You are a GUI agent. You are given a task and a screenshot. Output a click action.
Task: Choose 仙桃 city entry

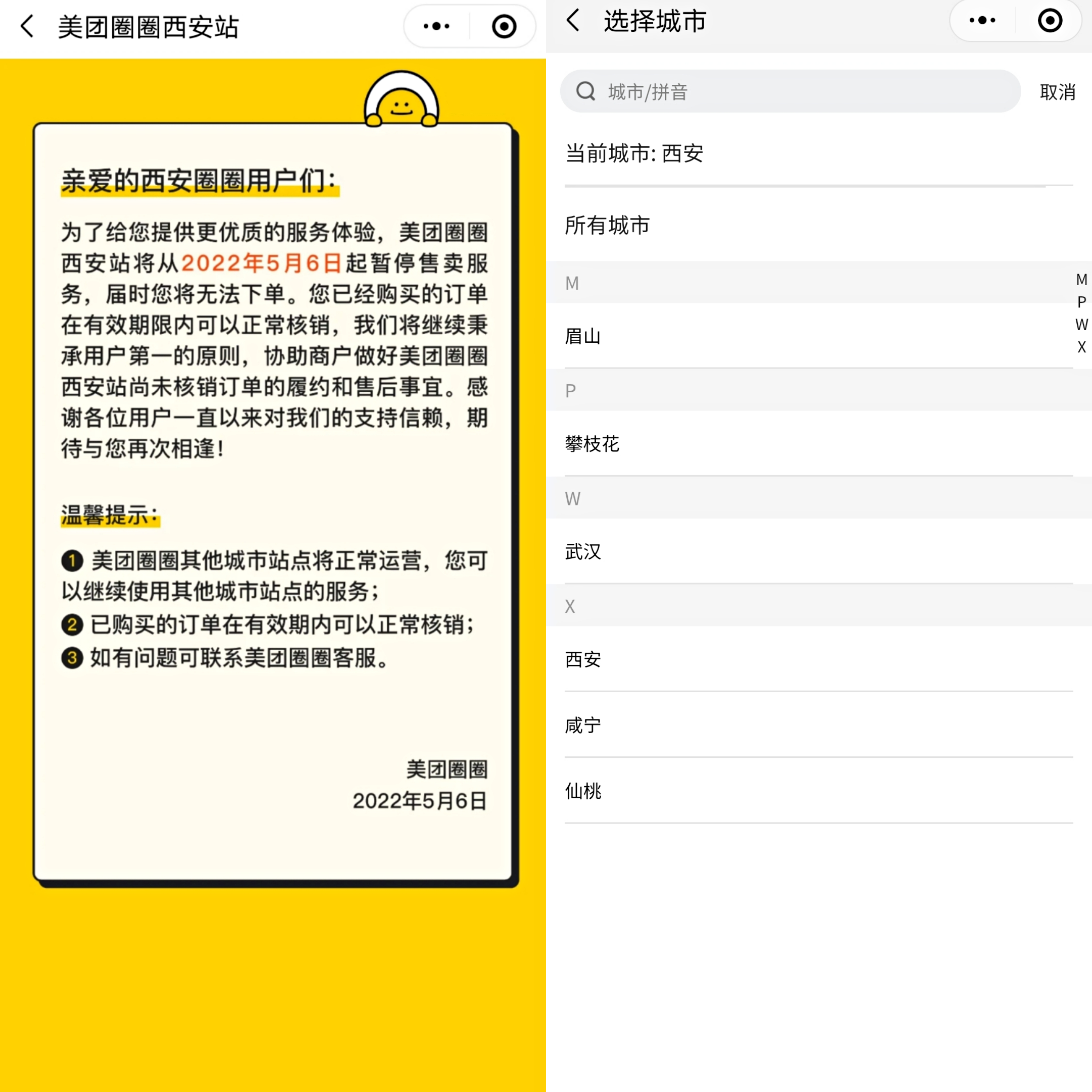coord(583,791)
